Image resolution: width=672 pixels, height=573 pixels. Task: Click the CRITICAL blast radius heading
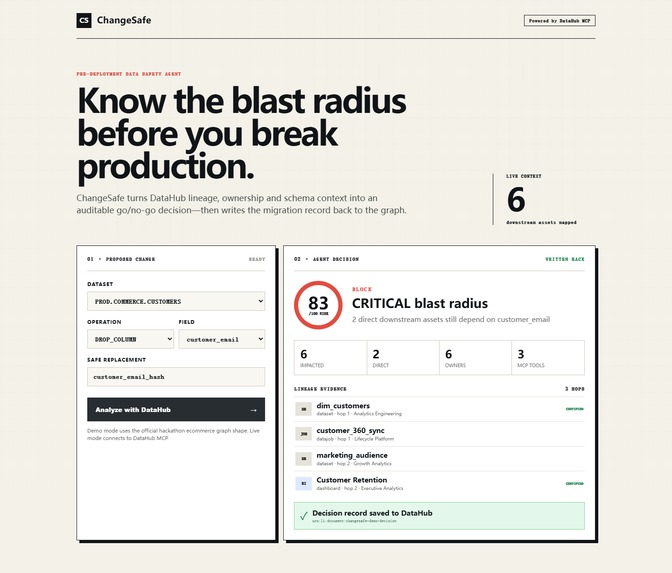pyautogui.click(x=420, y=303)
